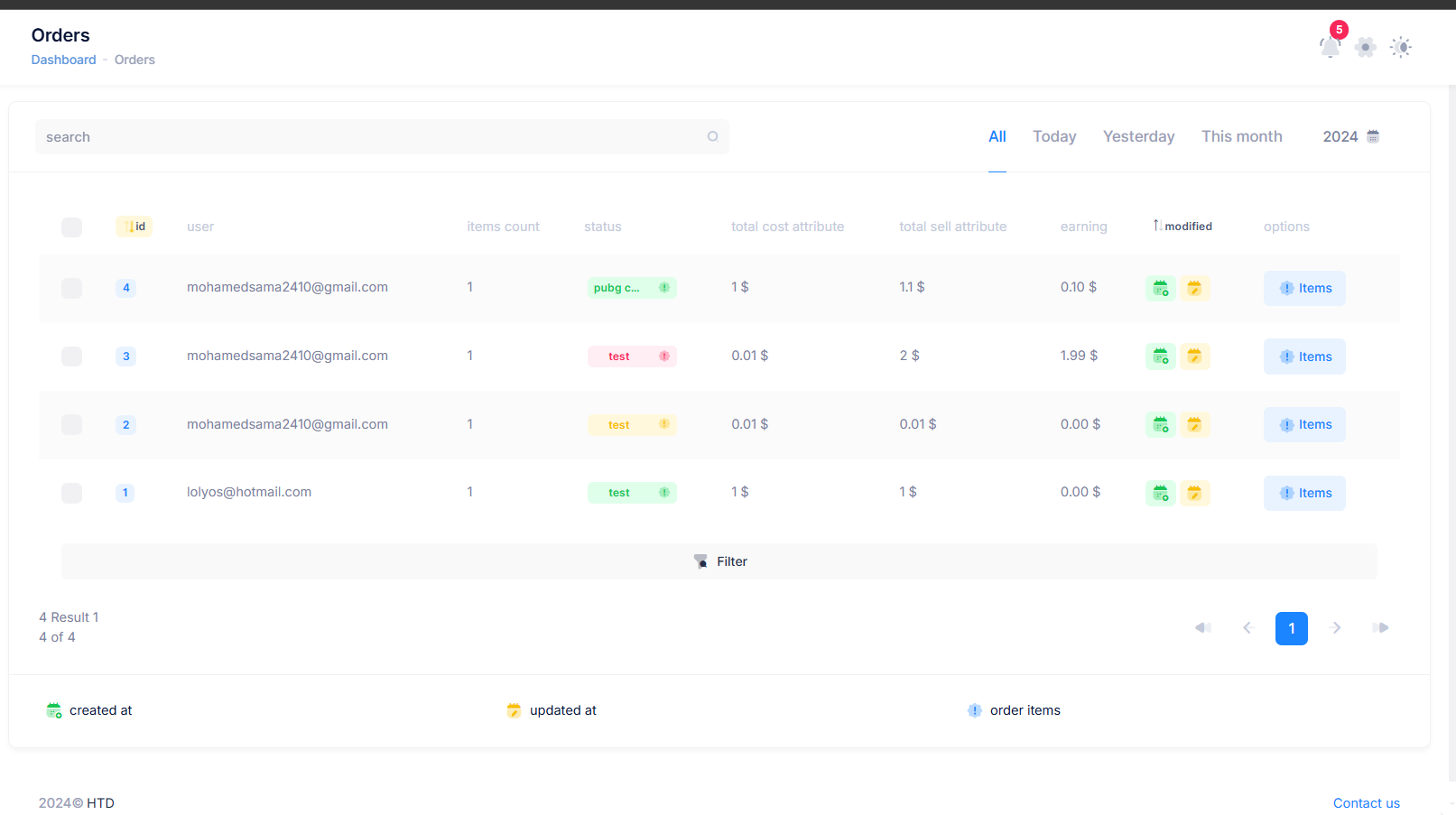Switch to the This month tab
This screenshot has width=1456, height=815.
[x=1241, y=136]
